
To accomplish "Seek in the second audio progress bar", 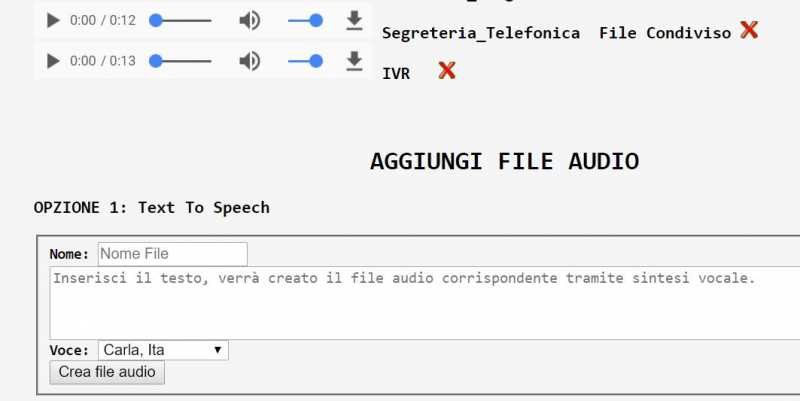I will (x=184, y=61).
